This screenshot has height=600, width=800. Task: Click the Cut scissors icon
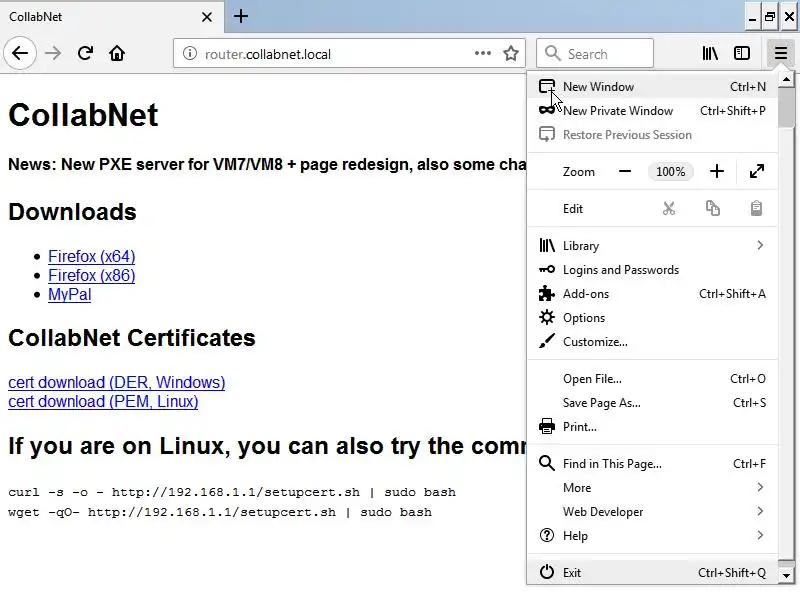click(669, 209)
